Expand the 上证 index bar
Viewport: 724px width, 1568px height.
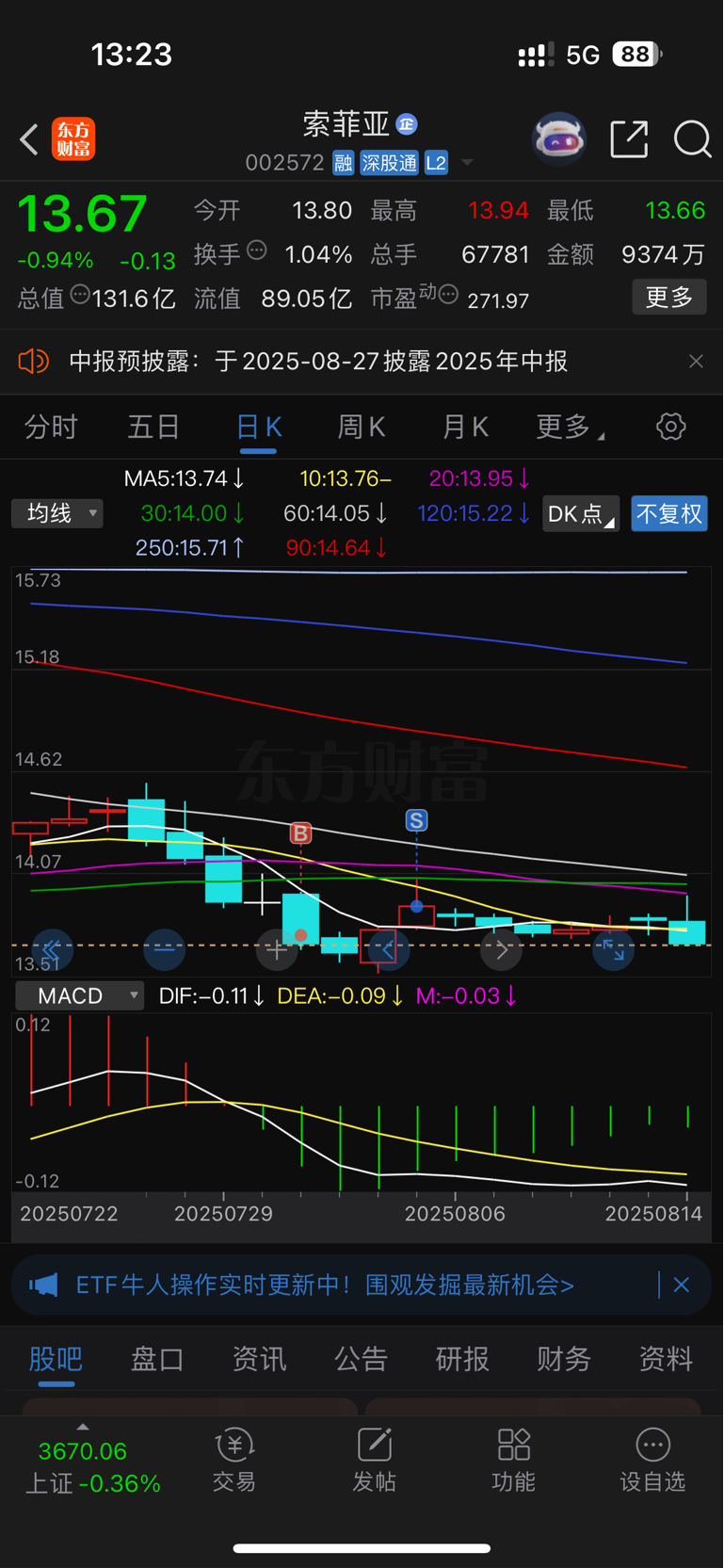coord(92,1461)
